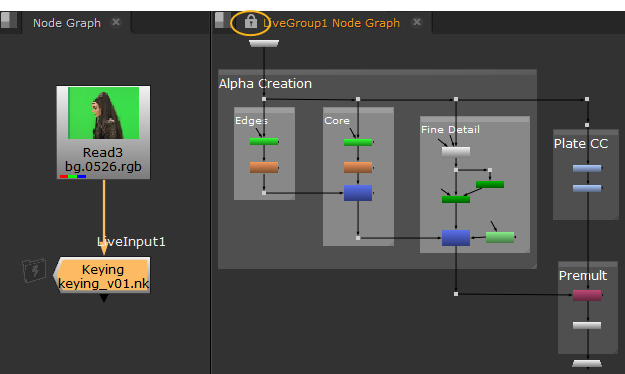Viewport: 625px width, 374px height.
Task: Click the output arrow below Keying node
Action: coord(104,298)
